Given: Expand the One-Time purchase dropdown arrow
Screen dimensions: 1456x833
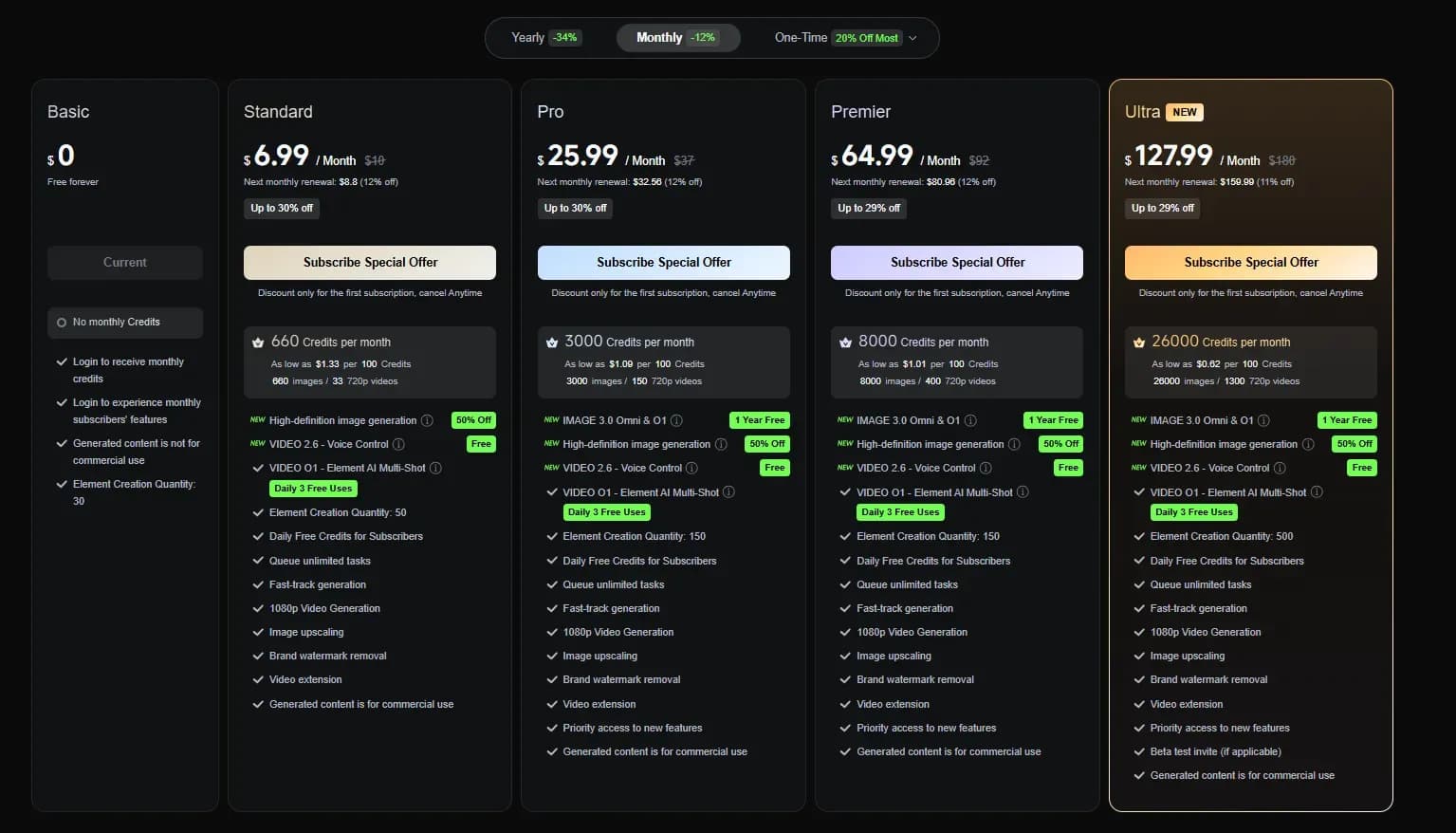Looking at the screenshot, I should 912,38.
